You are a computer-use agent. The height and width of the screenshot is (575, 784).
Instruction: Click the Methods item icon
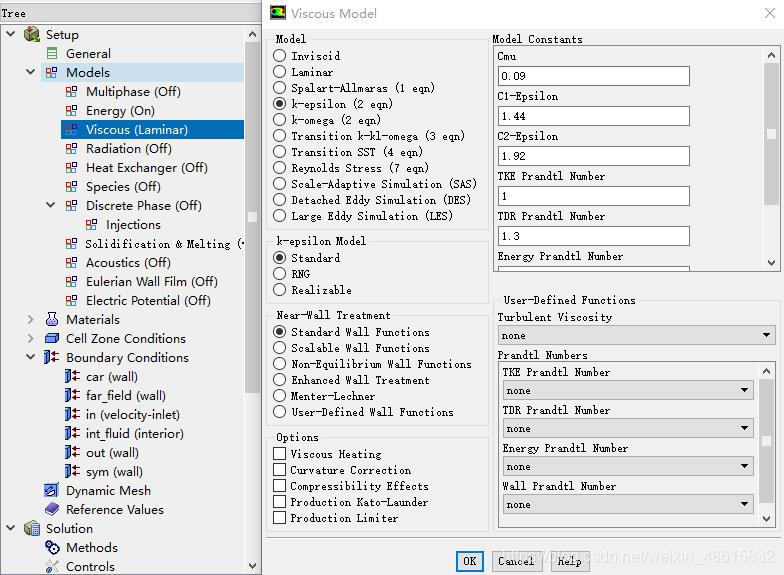click(52, 548)
